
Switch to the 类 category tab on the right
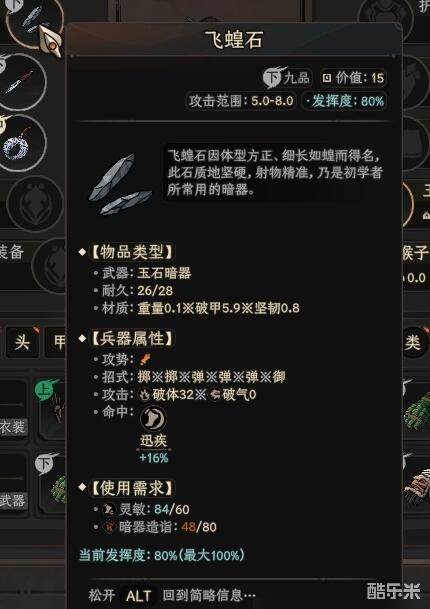[x=414, y=342]
